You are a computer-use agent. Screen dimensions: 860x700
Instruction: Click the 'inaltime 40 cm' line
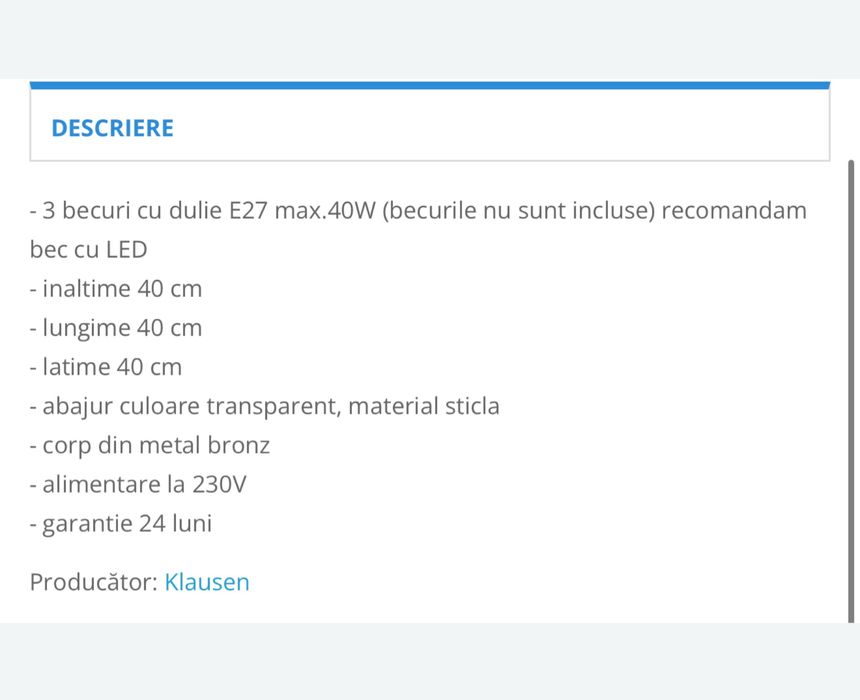122,289
